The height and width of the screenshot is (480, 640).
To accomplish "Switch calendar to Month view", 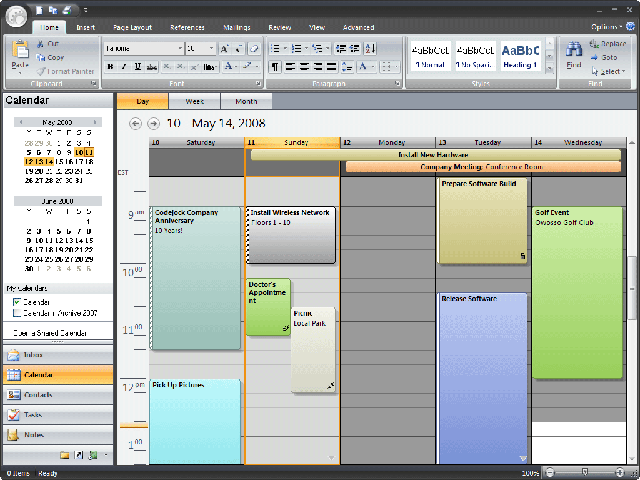I will 246,101.
